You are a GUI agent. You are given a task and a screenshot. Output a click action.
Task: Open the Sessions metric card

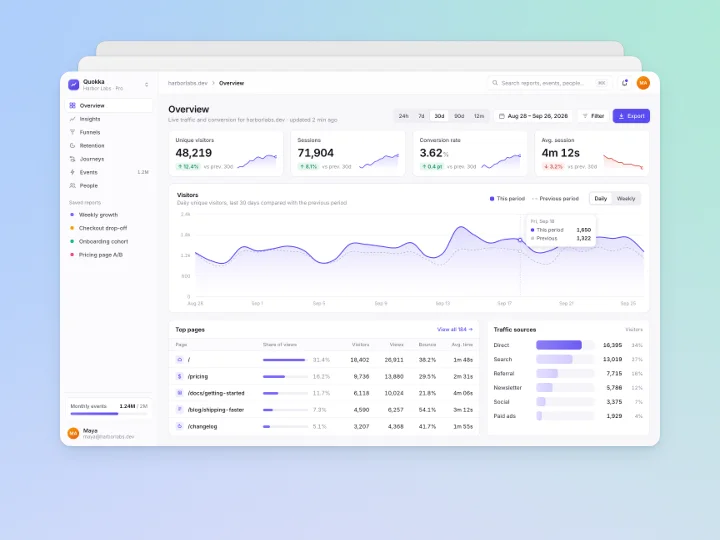point(348,154)
